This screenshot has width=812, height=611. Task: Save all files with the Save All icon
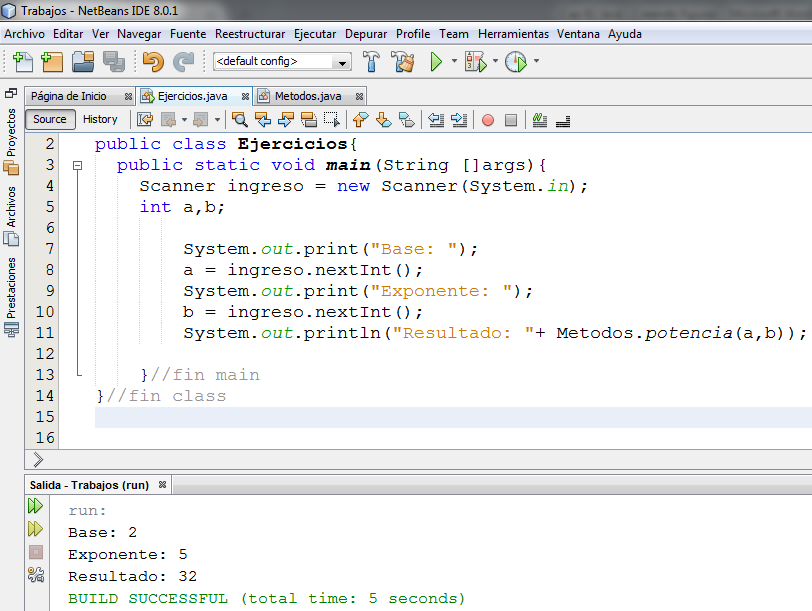pyautogui.click(x=115, y=61)
